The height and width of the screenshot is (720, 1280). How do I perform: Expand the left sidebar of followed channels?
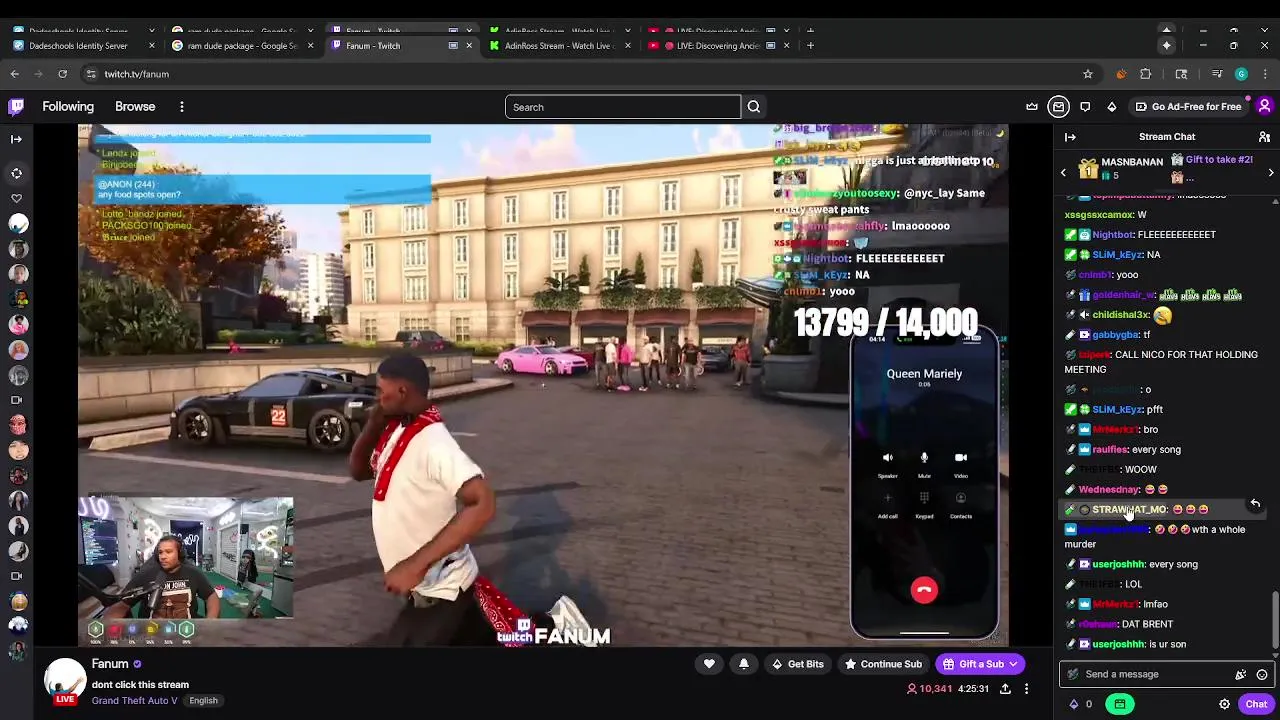tap(16, 139)
